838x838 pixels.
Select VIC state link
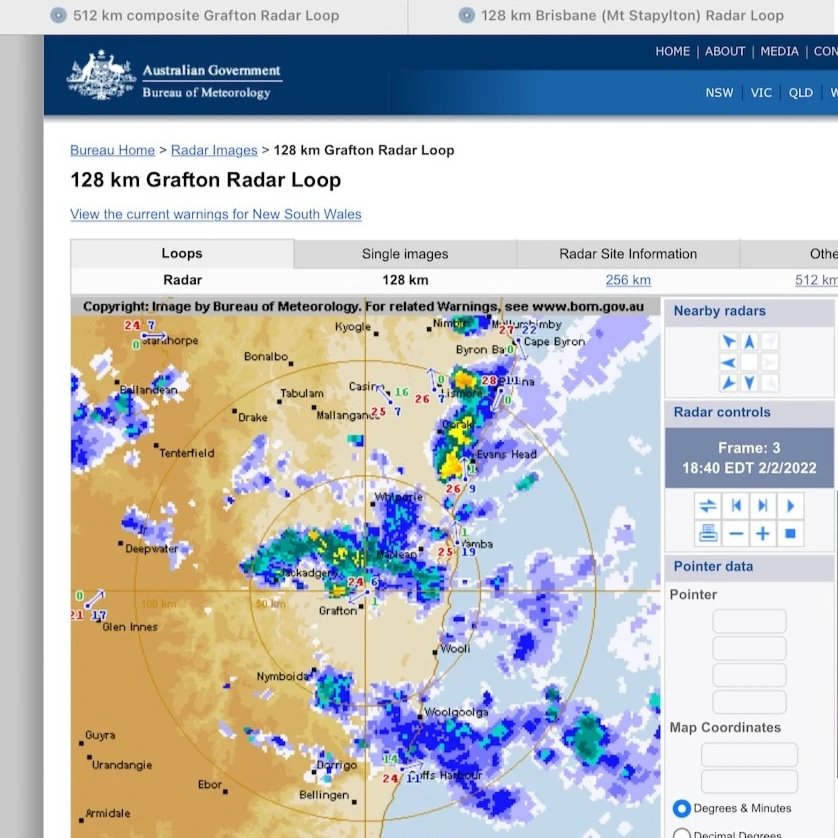[761, 92]
